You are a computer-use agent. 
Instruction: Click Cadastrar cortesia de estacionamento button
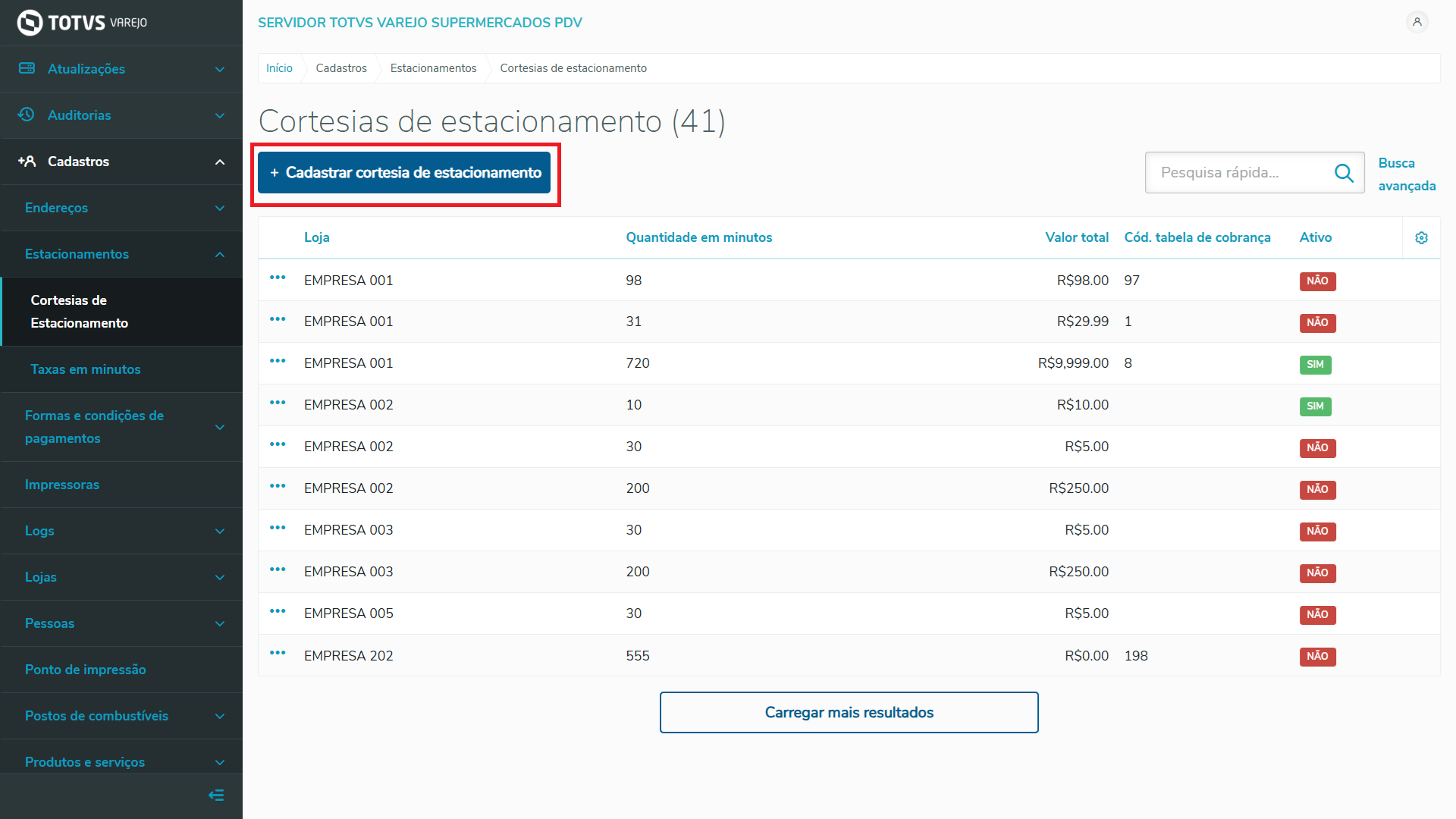point(404,173)
